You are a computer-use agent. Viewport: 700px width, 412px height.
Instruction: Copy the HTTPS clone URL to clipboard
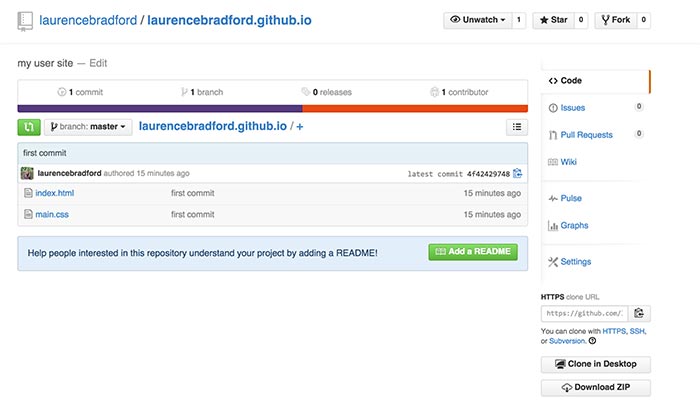(639, 313)
